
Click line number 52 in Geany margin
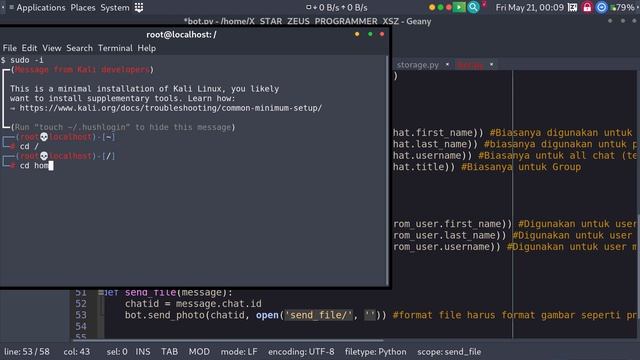click(x=81, y=304)
